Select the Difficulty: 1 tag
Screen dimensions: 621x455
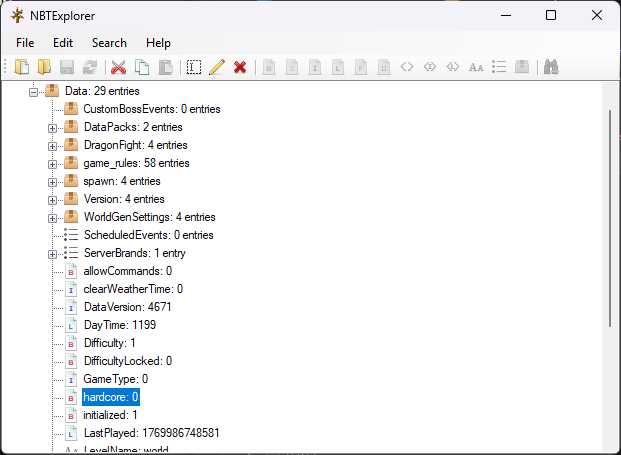pos(110,343)
